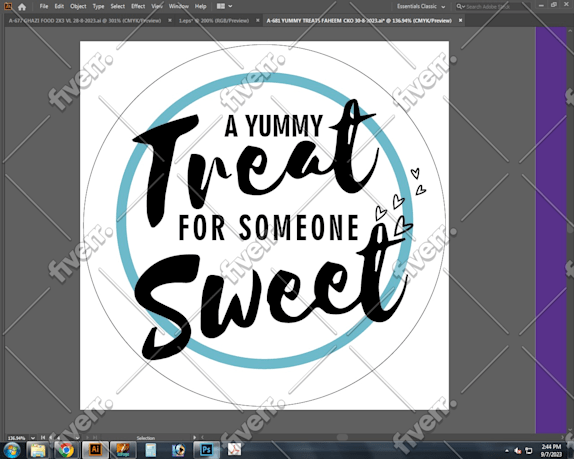The height and width of the screenshot is (459, 574).
Task: Click the network tray icon
Action: tap(529, 451)
